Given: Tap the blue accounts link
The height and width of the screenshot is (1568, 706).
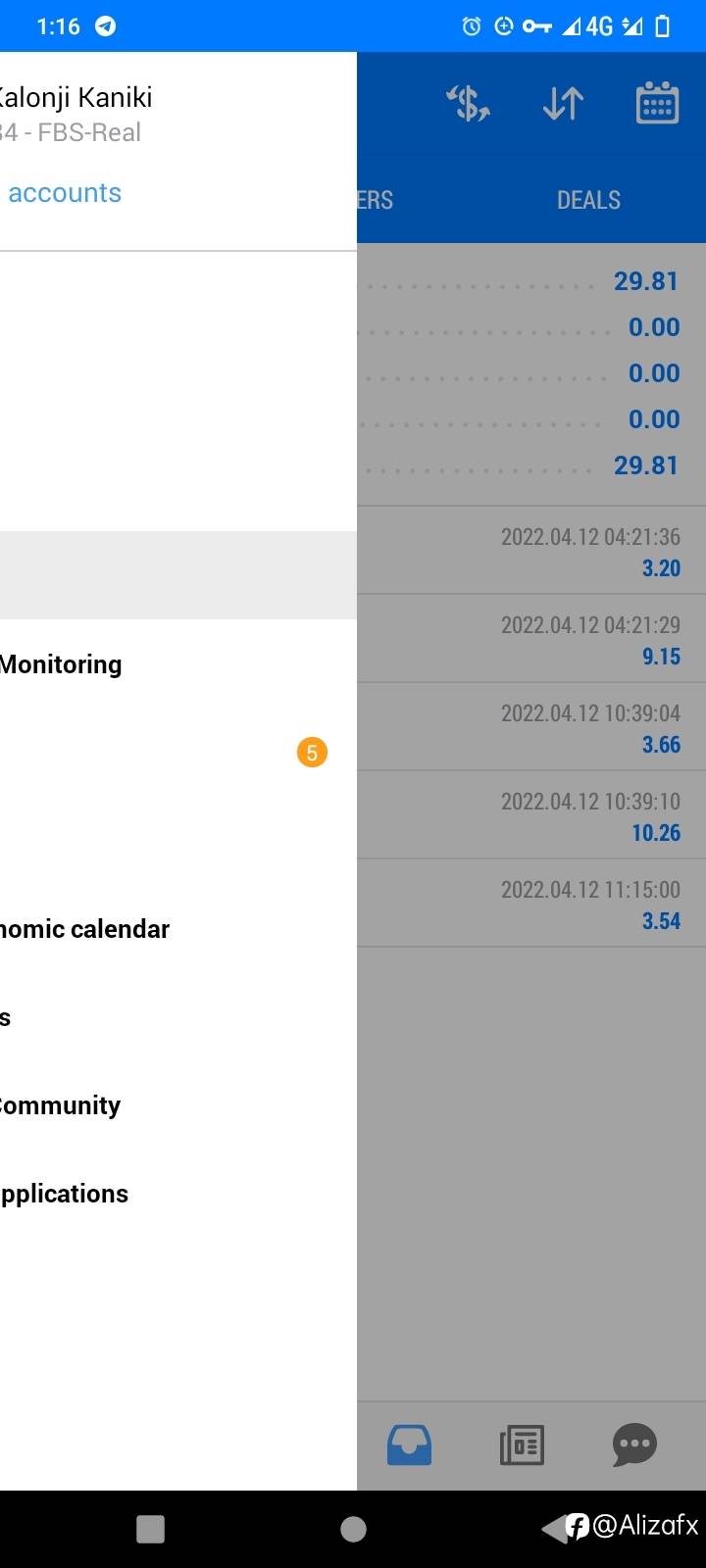Looking at the screenshot, I should tap(65, 193).
